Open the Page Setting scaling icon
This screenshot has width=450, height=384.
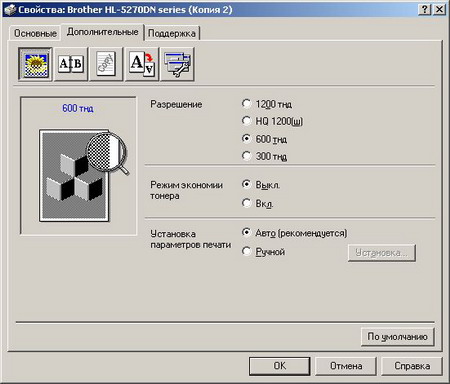coord(142,64)
